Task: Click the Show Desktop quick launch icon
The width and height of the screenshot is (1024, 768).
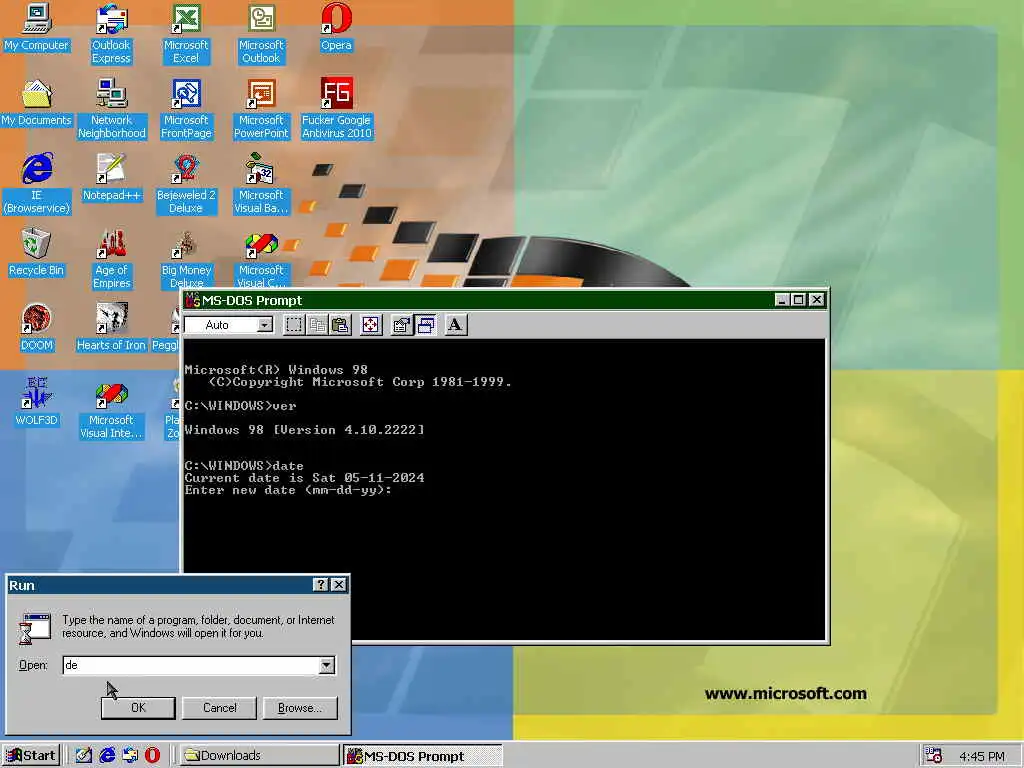Action: click(84, 755)
